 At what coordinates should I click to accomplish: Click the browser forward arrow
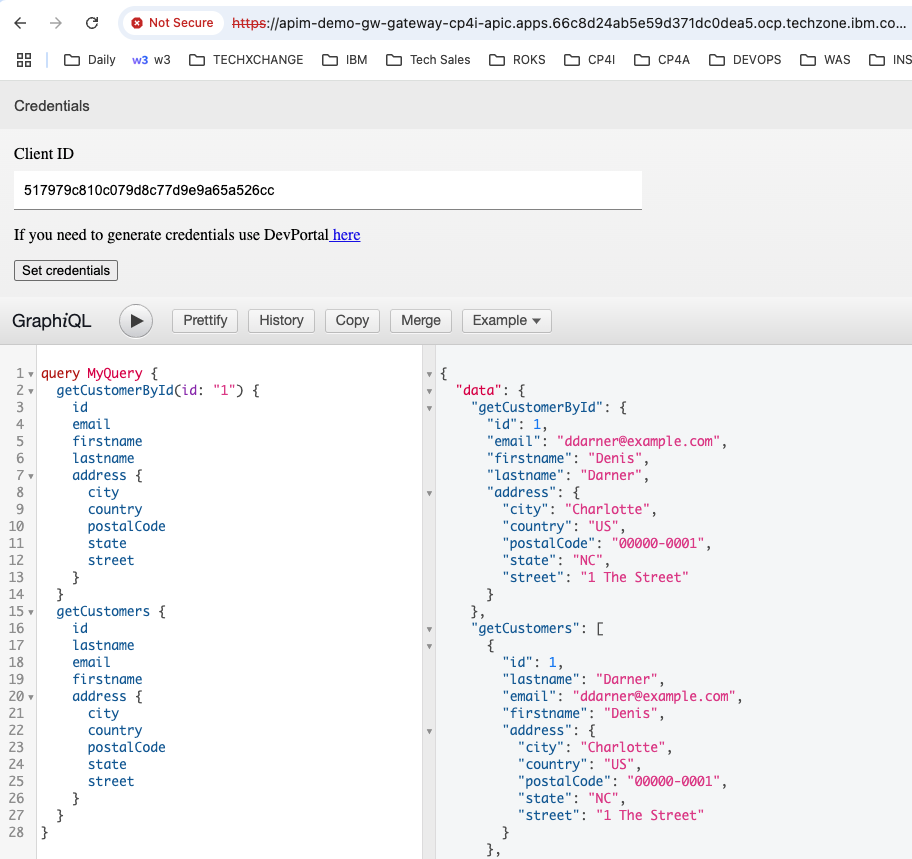coord(57,23)
